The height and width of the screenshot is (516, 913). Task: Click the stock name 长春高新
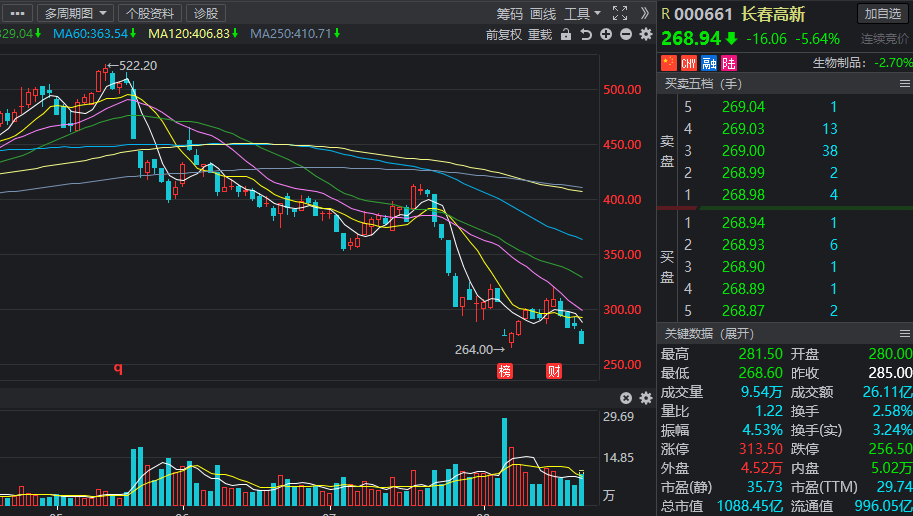point(773,14)
